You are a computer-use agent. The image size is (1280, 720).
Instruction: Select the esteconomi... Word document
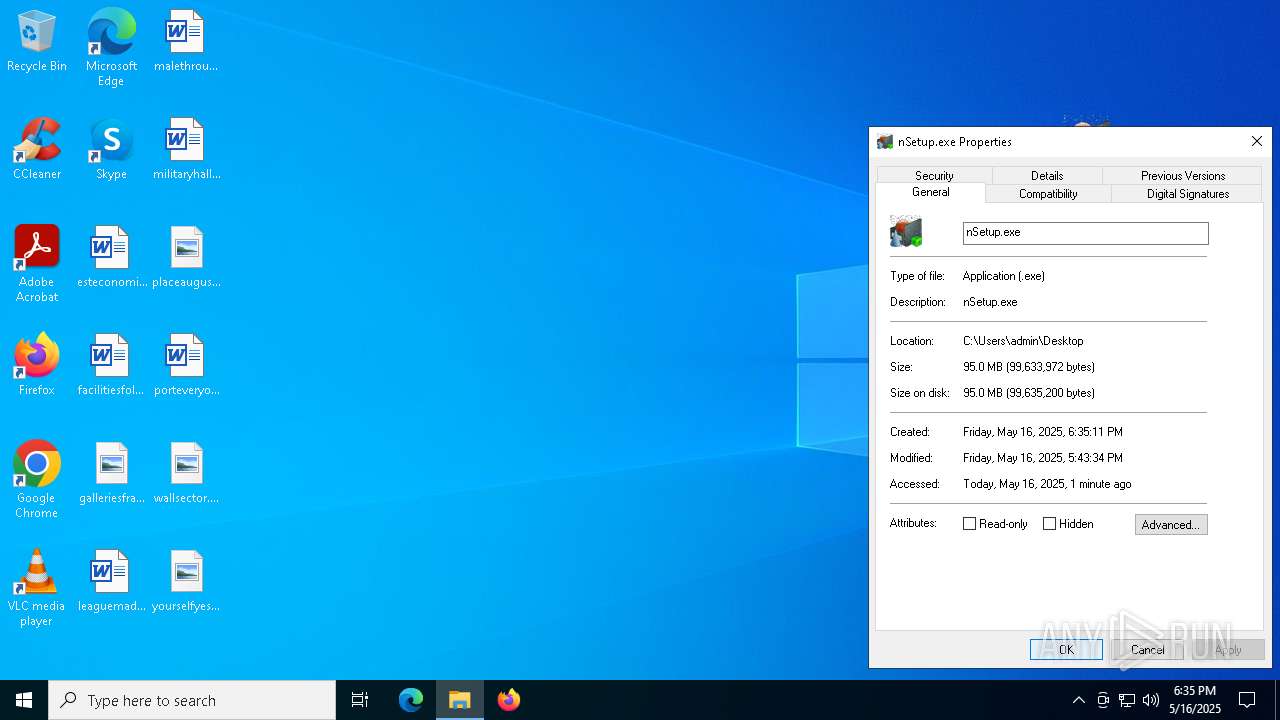[111, 258]
